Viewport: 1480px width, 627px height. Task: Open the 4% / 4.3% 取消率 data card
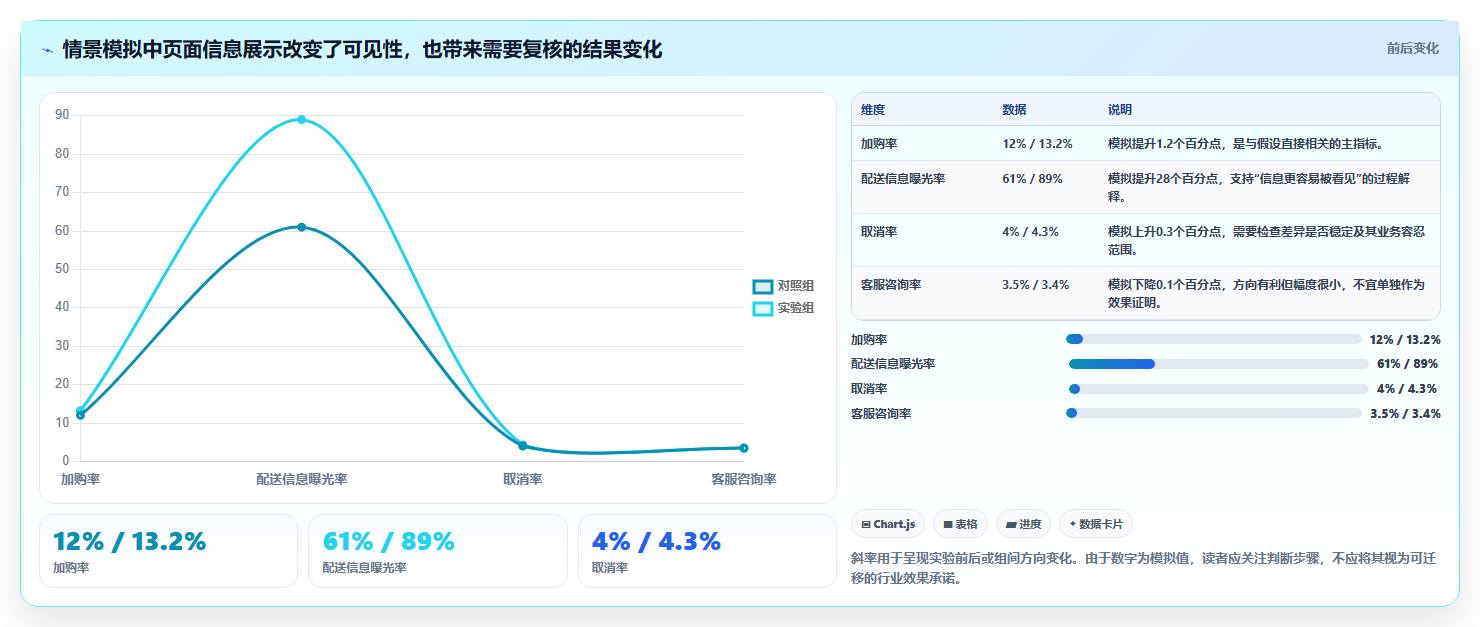(x=707, y=551)
